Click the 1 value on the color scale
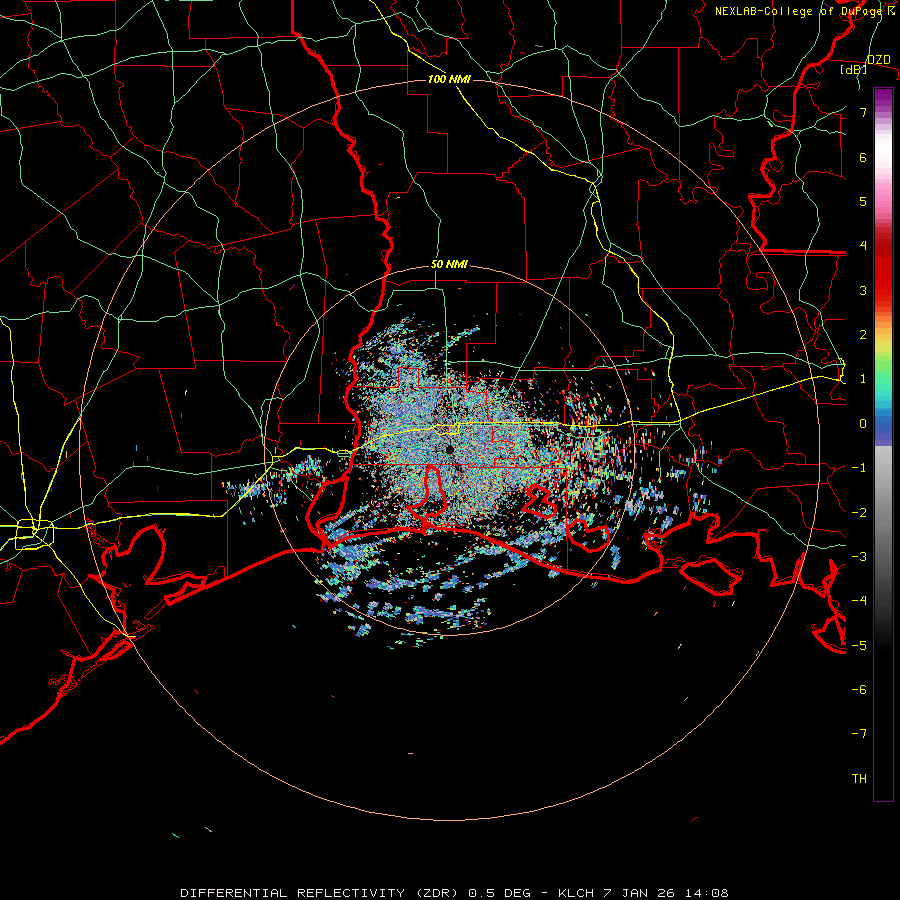This screenshot has height=900, width=900. coord(863,379)
